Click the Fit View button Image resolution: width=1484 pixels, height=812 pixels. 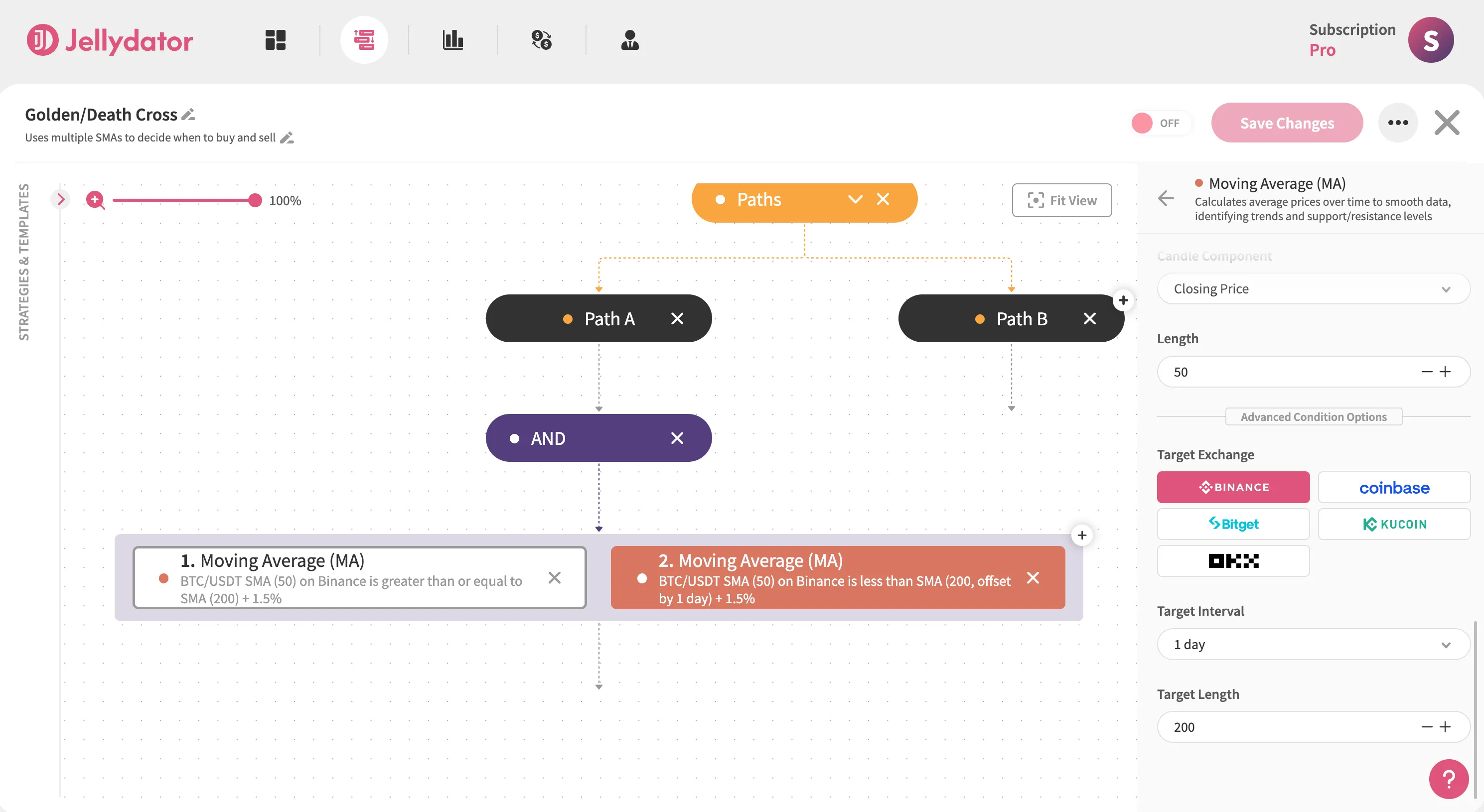coord(1062,200)
